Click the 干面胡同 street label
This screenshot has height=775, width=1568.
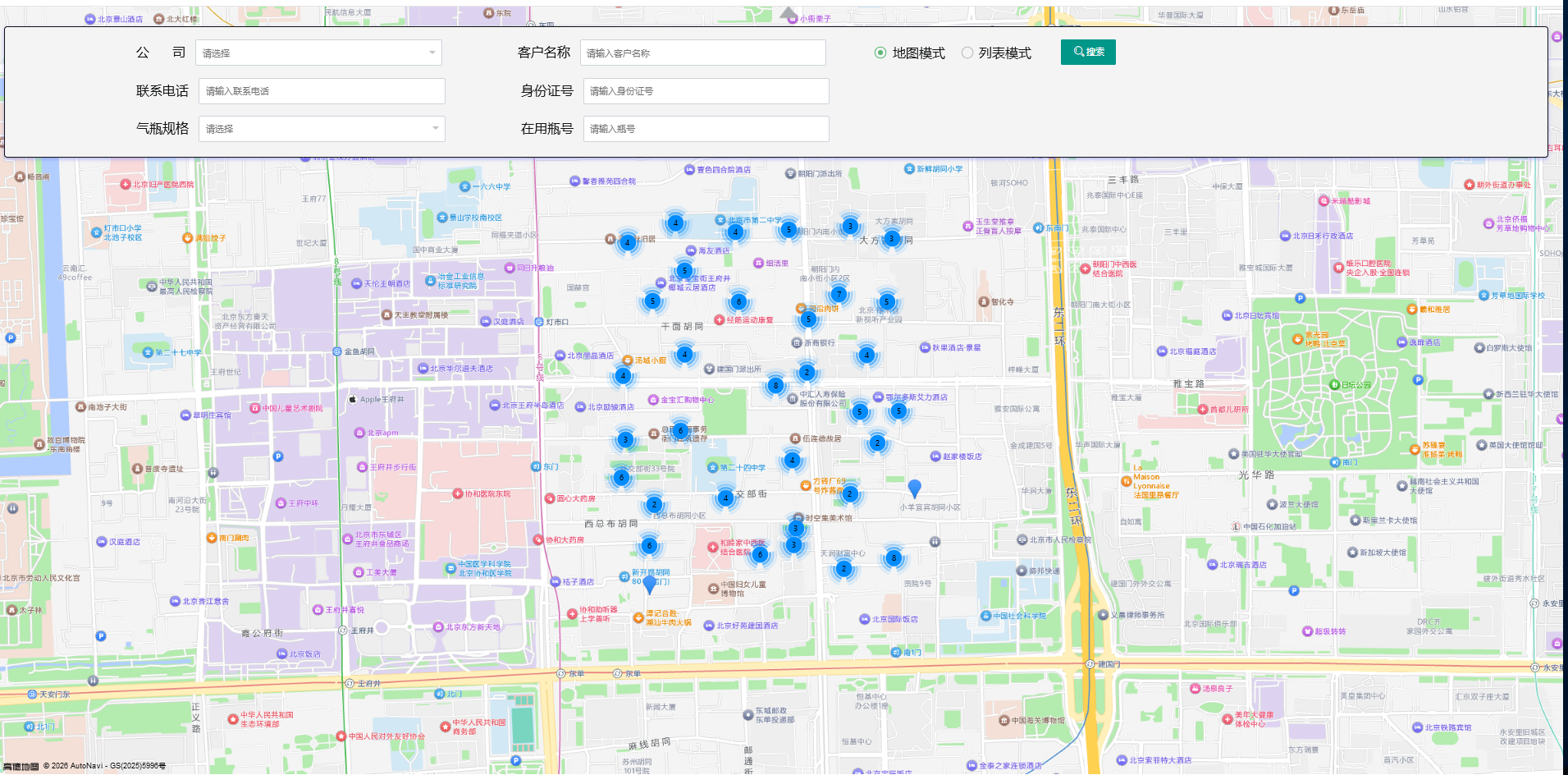tap(682, 327)
